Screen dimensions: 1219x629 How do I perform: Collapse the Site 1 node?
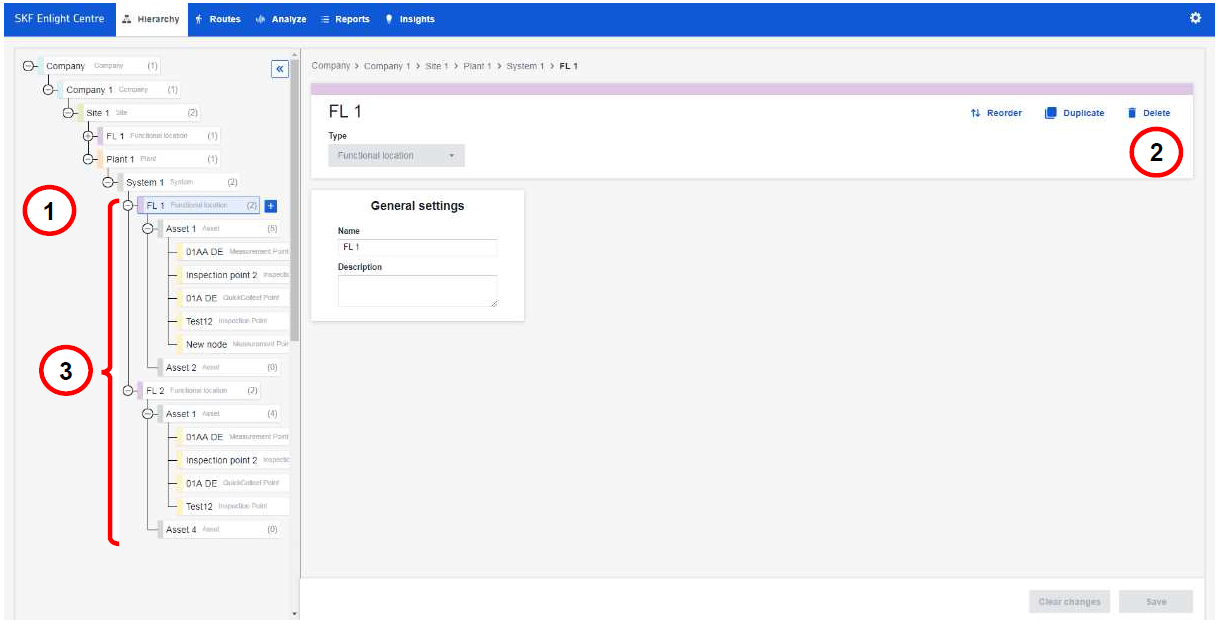coord(68,113)
